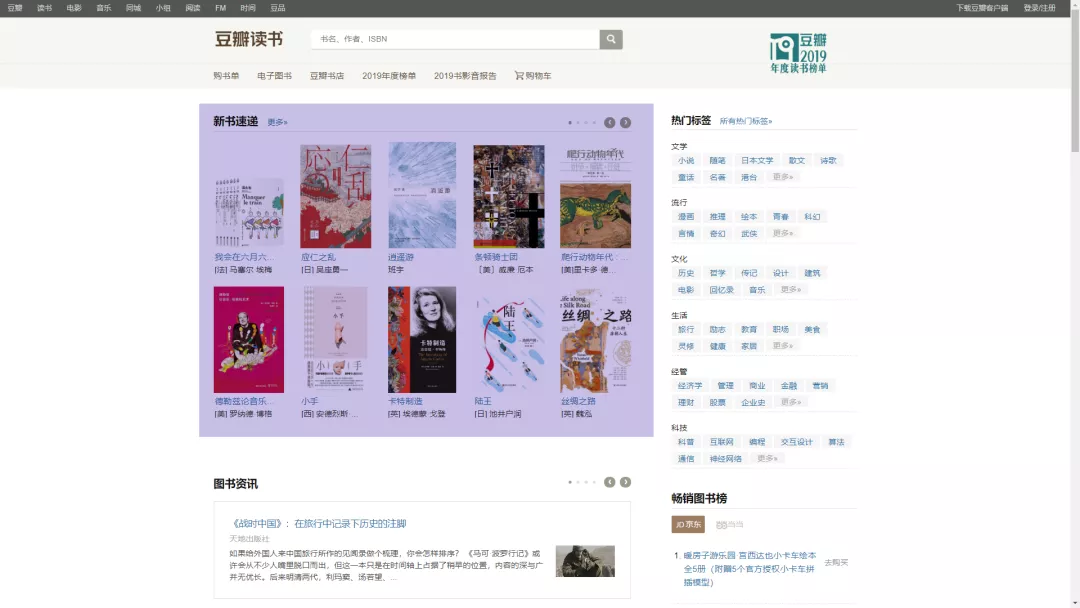Select the 日本文学 tag

point(757,160)
